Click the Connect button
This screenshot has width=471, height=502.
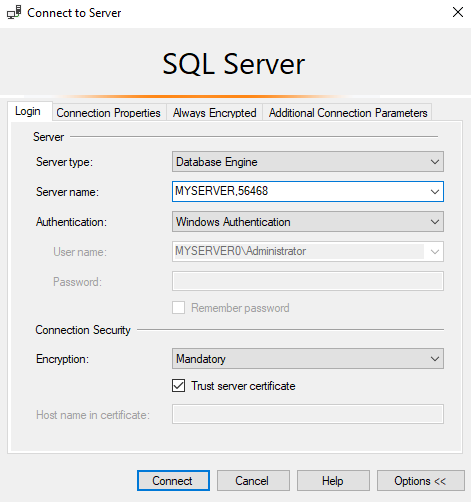(173, 481)
